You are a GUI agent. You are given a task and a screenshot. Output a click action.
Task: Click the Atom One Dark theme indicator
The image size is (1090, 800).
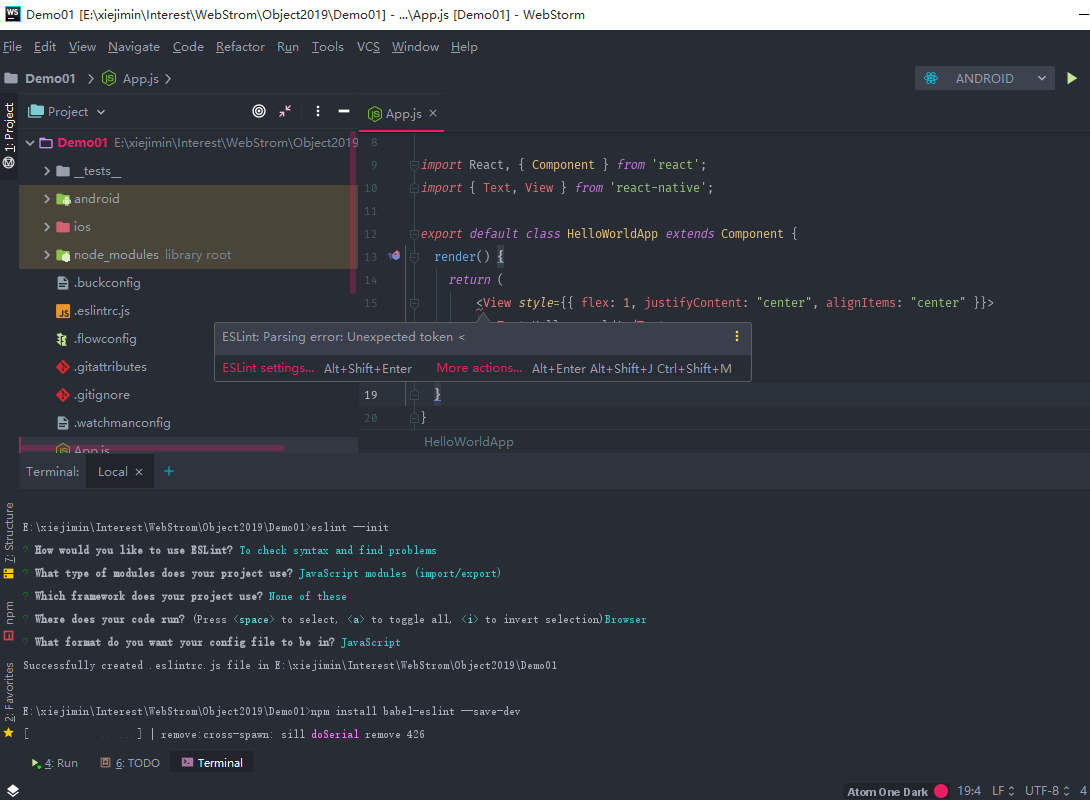pos(888,792)
